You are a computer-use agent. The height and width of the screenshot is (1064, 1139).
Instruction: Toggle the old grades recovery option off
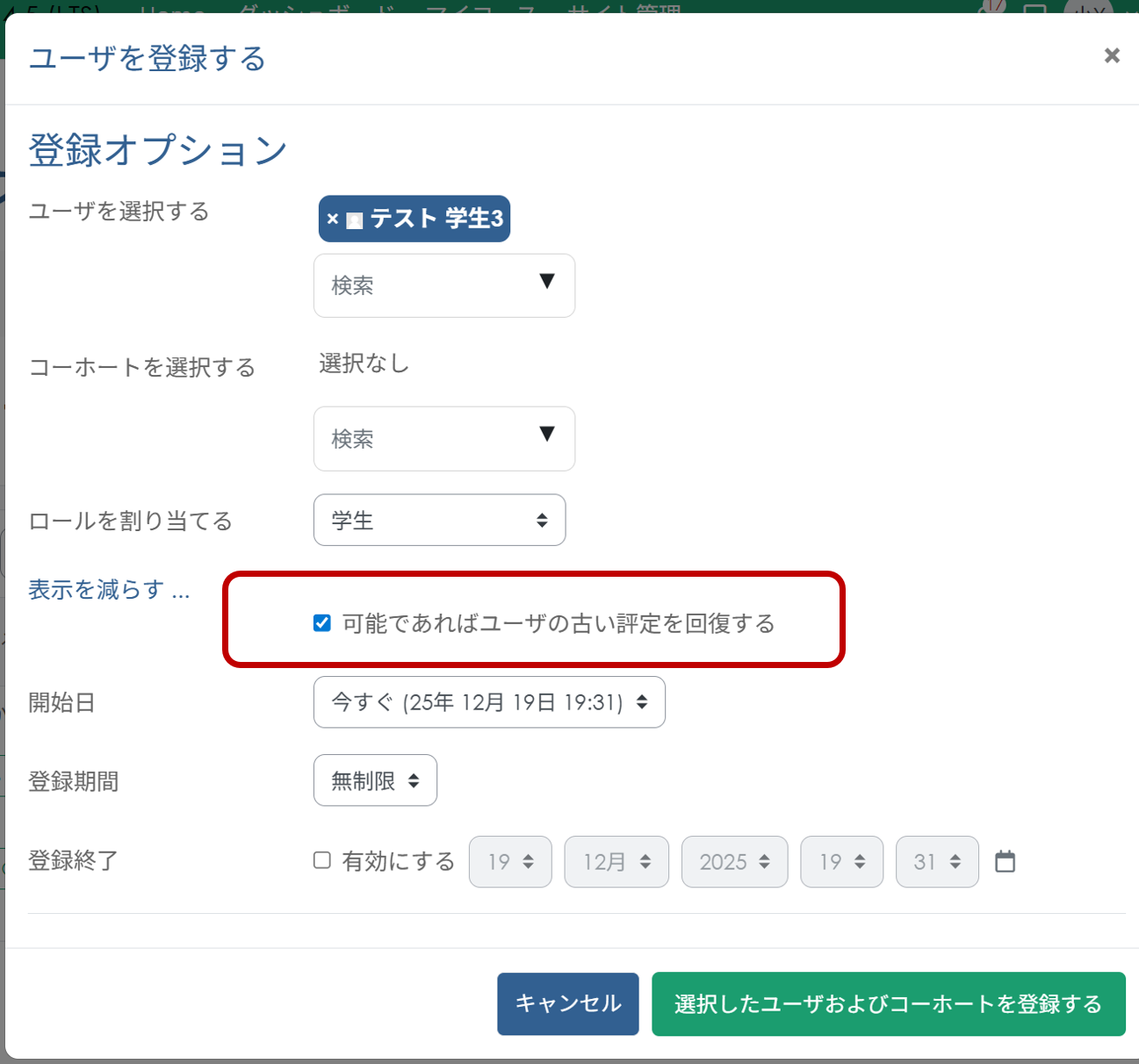click(321, 623)
